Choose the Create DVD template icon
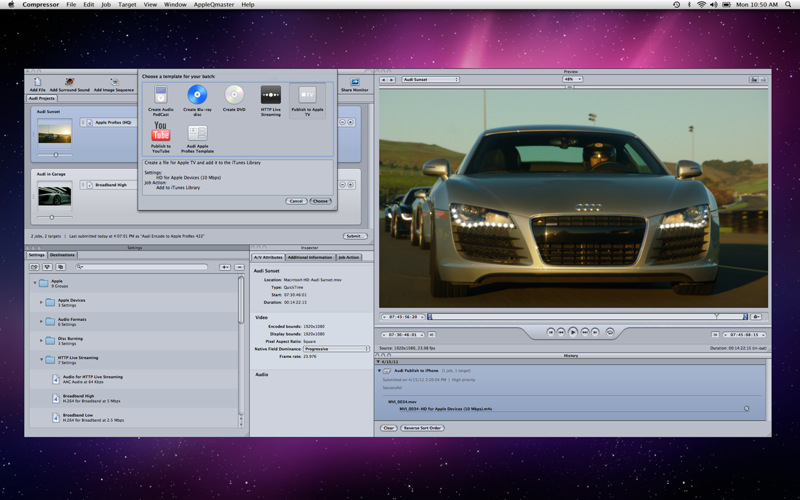This screenshot has width=800, height=500. point(234,96)
